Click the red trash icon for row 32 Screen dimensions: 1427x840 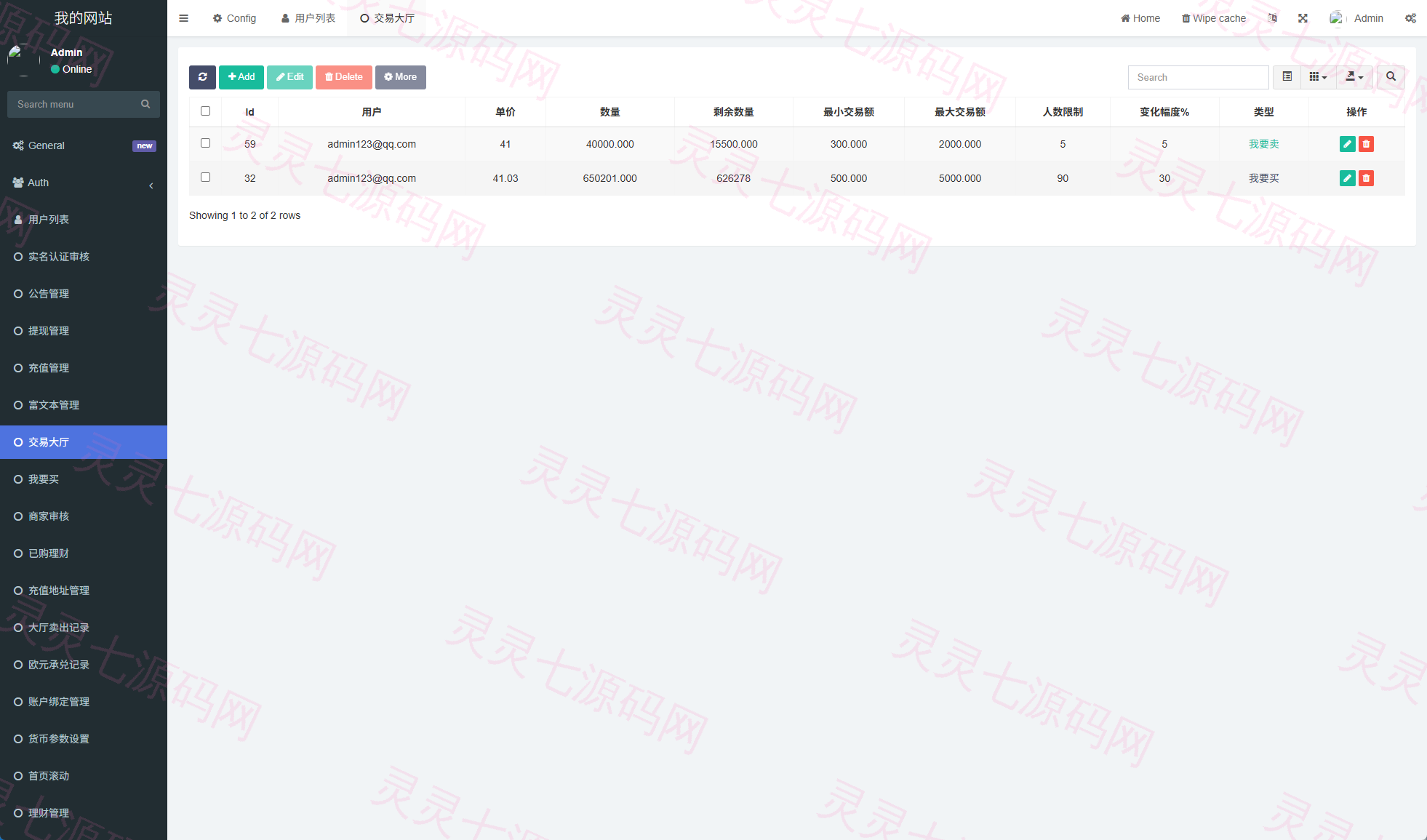click(1367, 178)
